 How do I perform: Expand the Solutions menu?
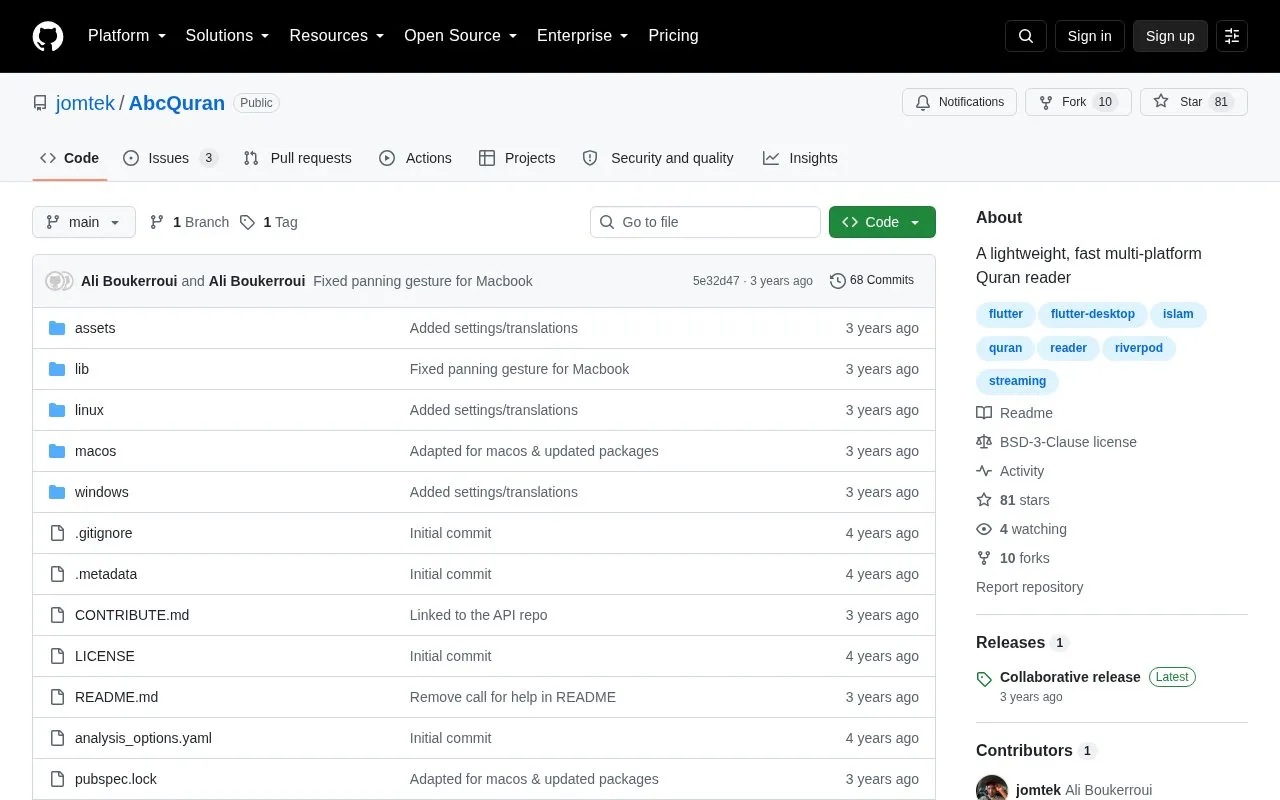[x=228, y=36]
